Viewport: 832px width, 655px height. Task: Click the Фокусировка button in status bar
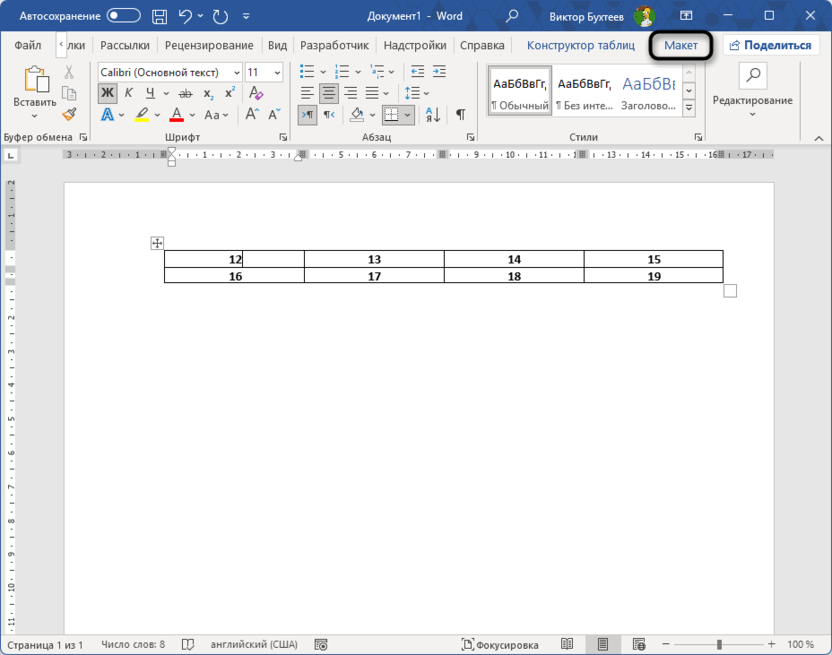click(499, 645)
